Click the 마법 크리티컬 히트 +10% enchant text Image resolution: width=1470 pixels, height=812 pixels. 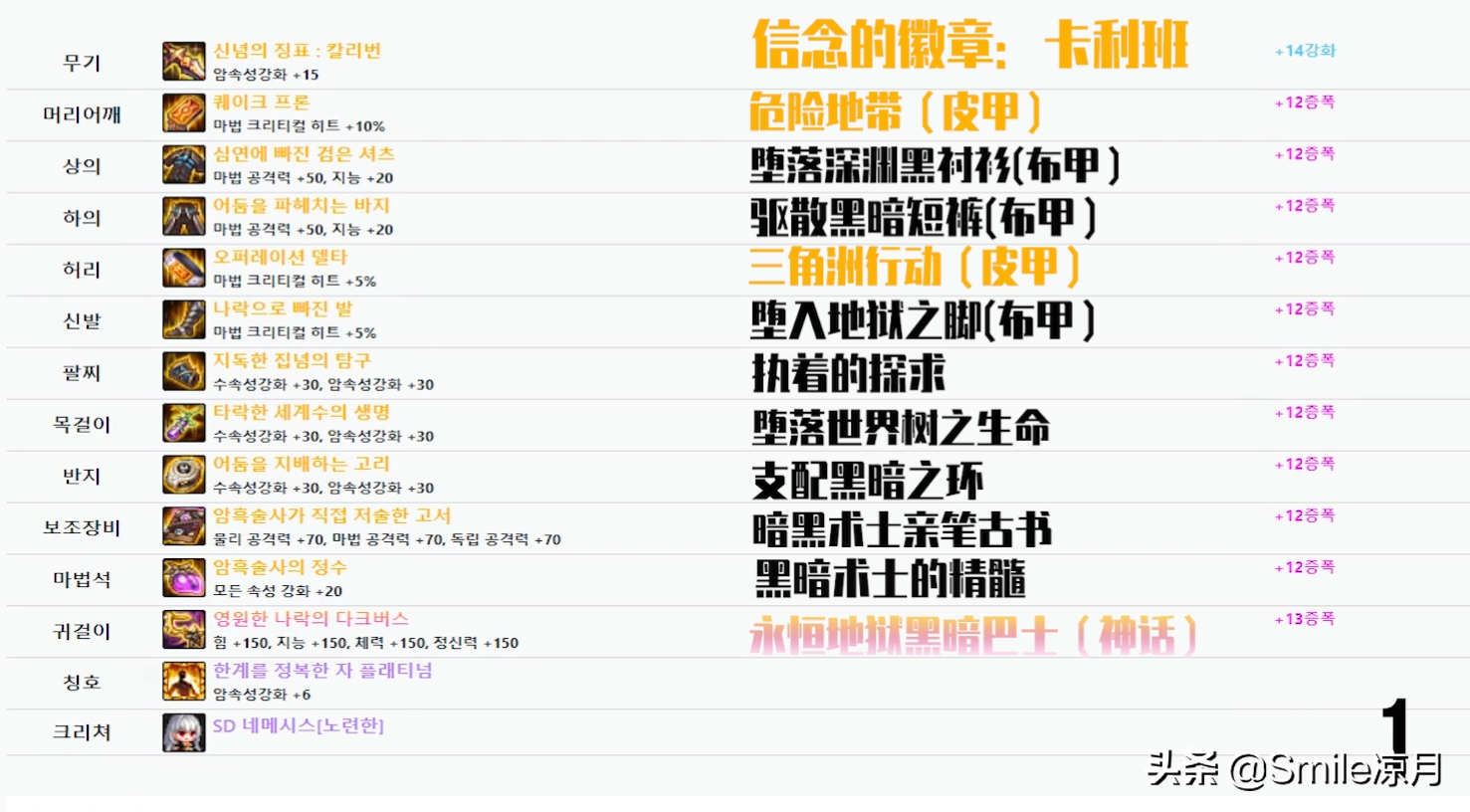[299, 126]
